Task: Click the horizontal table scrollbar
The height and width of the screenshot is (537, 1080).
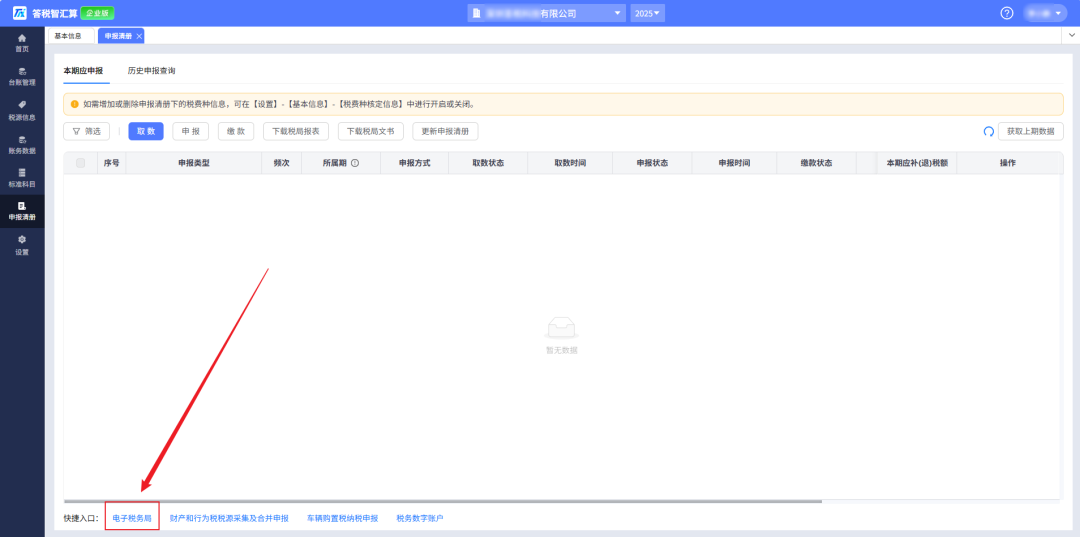Action: (x=443, y=501)
